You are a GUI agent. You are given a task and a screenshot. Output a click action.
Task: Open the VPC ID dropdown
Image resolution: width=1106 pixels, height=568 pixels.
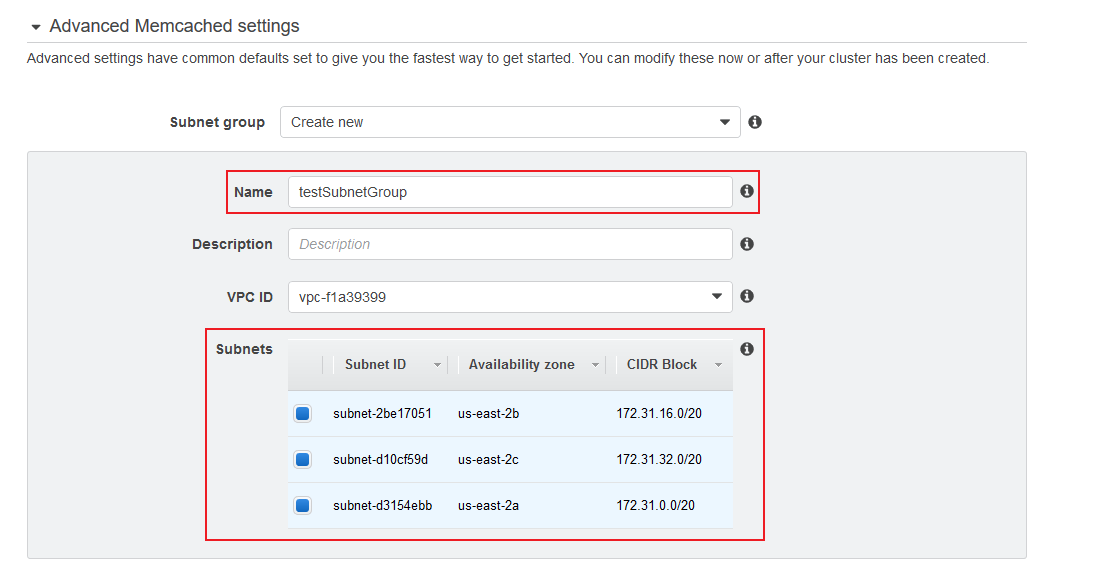point(510,297)
